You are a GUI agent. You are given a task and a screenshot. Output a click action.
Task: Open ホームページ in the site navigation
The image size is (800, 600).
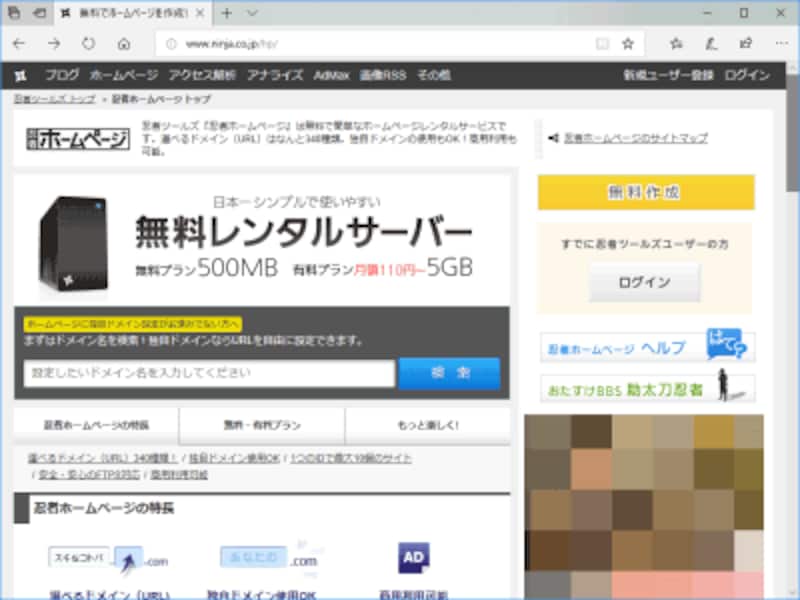124,76
